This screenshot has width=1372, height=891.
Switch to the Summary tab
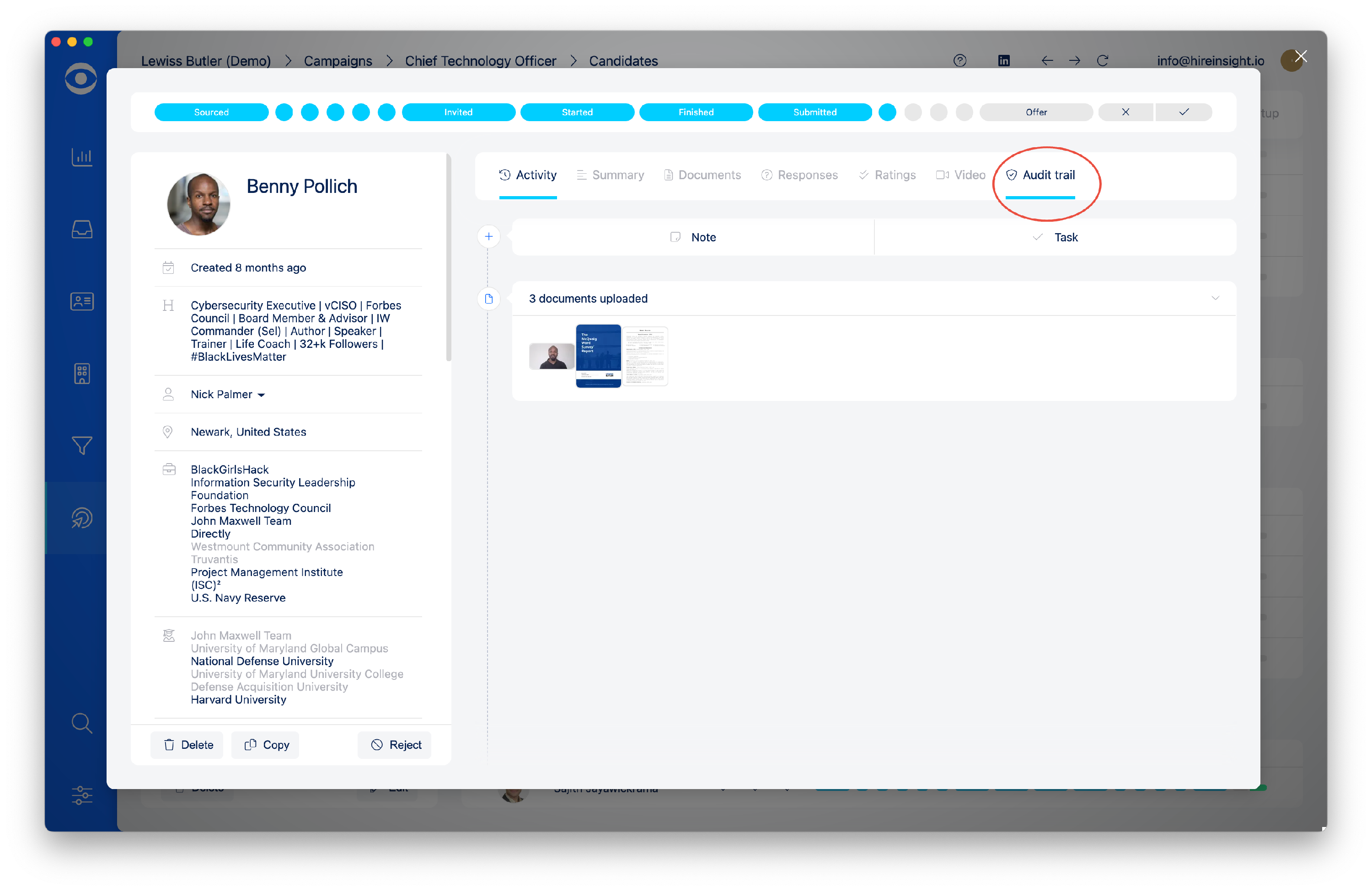click(x=610, y=175)
